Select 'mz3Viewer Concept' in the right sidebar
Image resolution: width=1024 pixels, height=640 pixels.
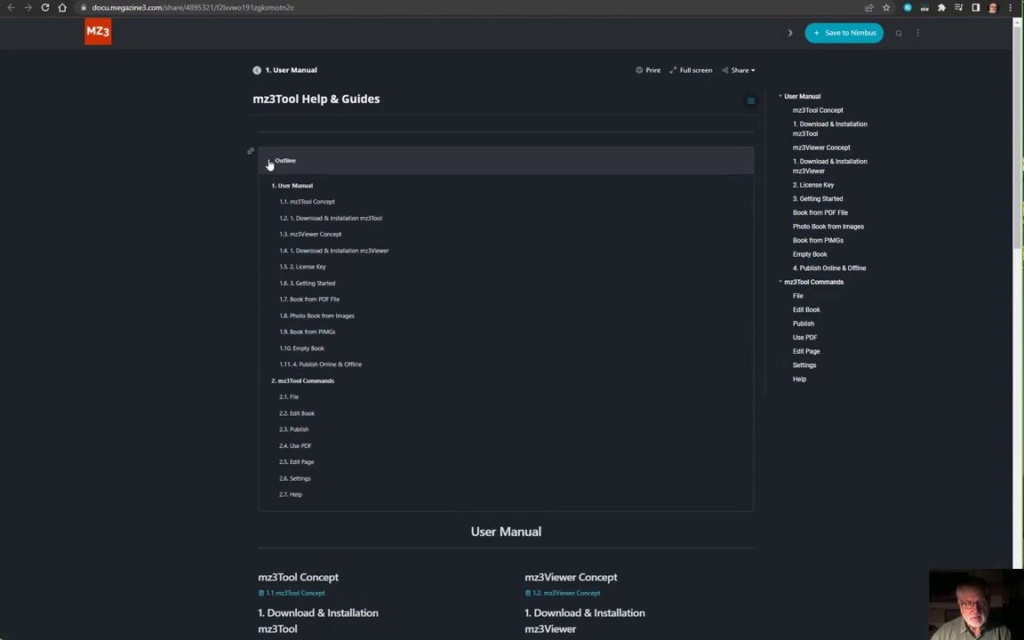(x=822, y=148)
